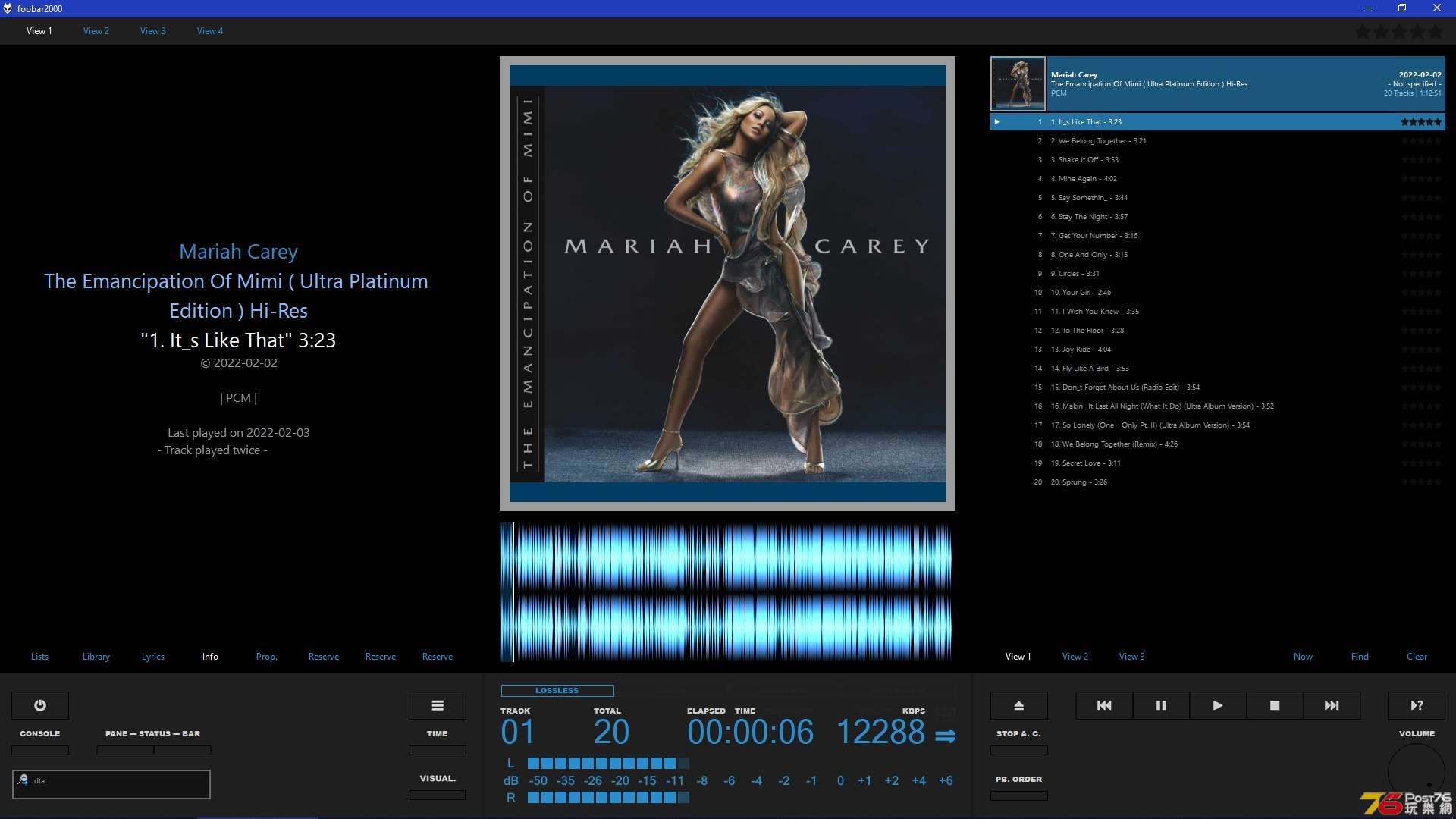Screen dimensions: 1456x819
Task: Seek within the waveform seekbar
Action: (726, 591)
